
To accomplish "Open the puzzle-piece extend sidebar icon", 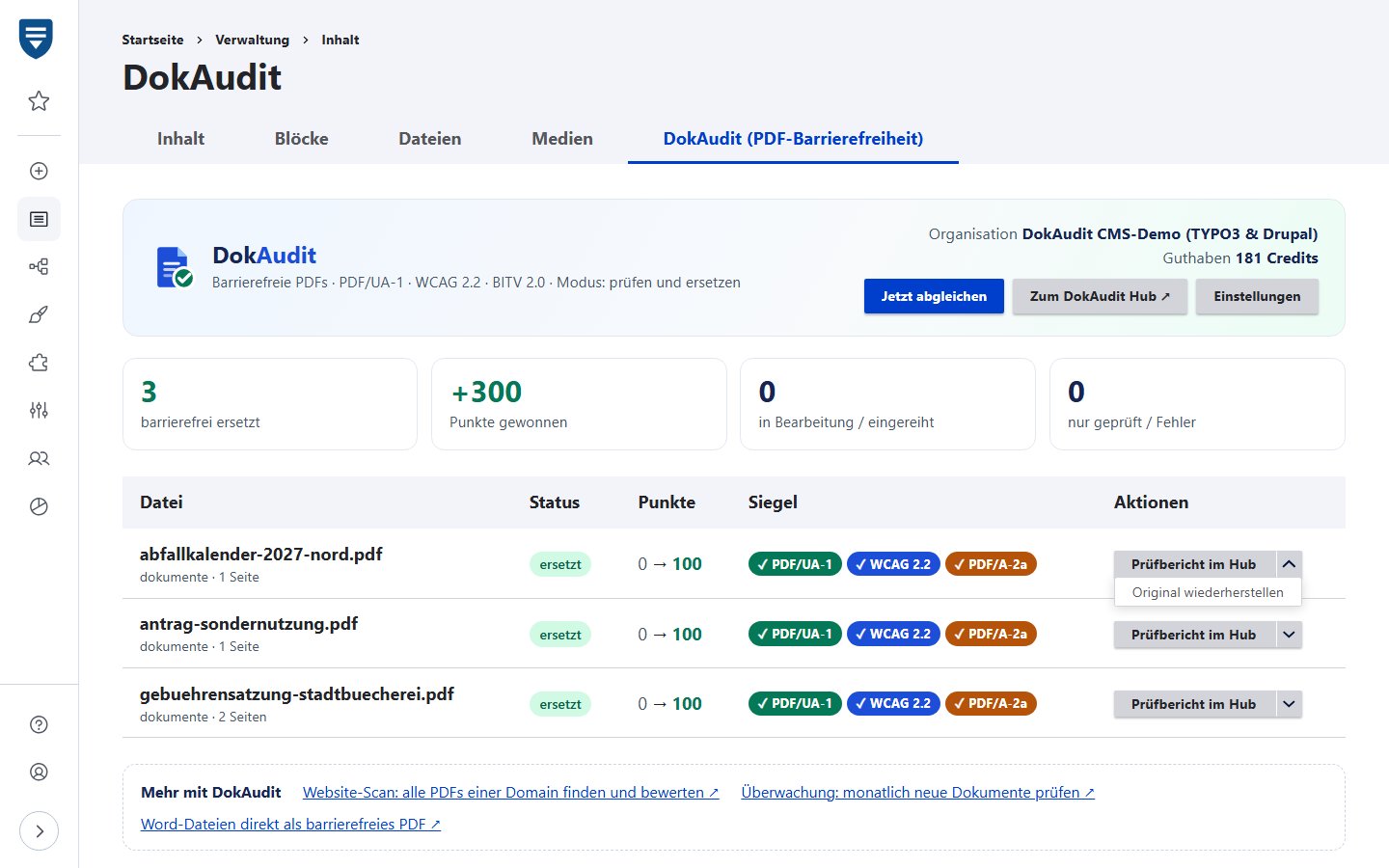I will coord(39,363).
